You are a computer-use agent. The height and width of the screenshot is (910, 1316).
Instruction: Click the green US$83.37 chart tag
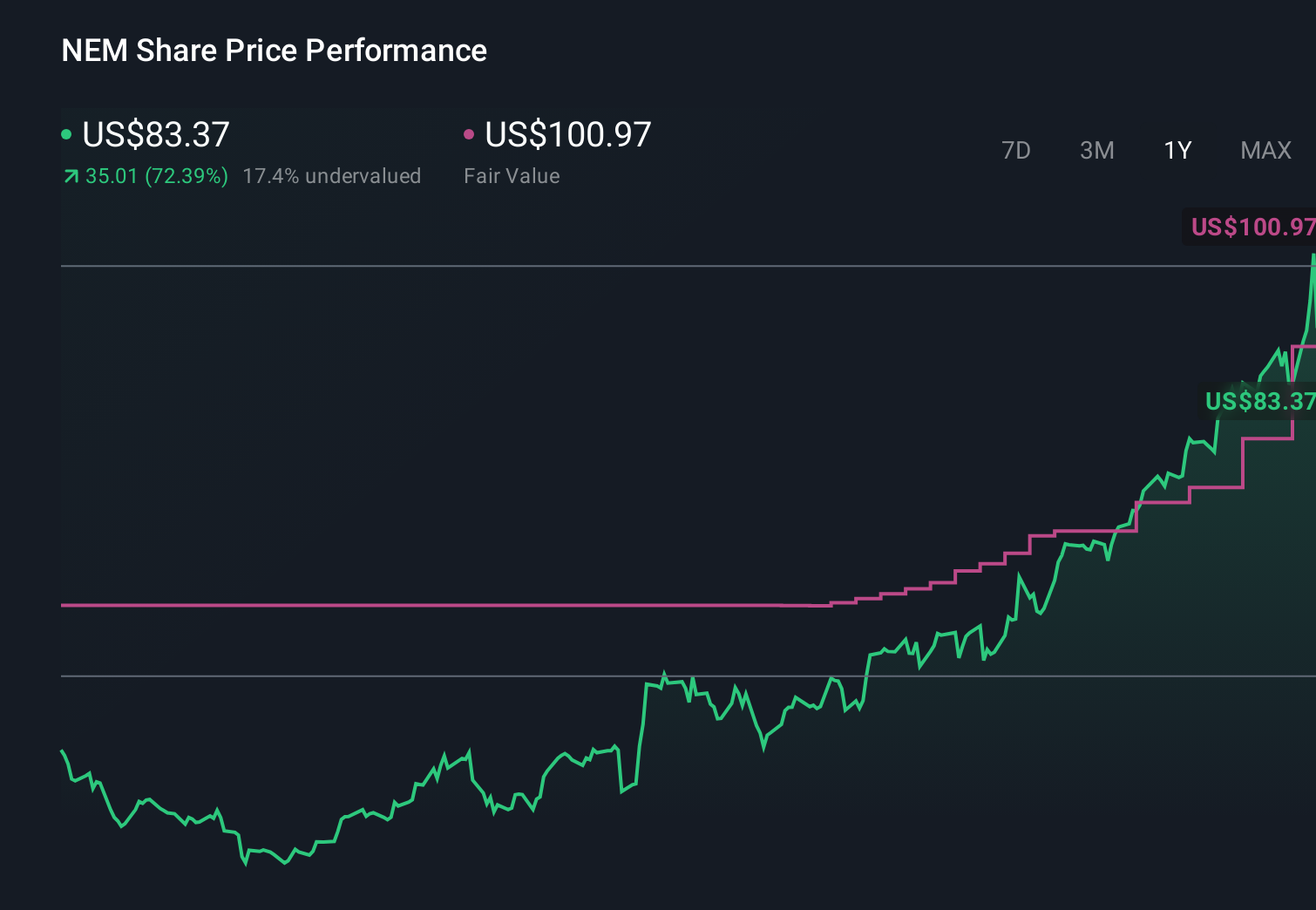(1258, 401)
